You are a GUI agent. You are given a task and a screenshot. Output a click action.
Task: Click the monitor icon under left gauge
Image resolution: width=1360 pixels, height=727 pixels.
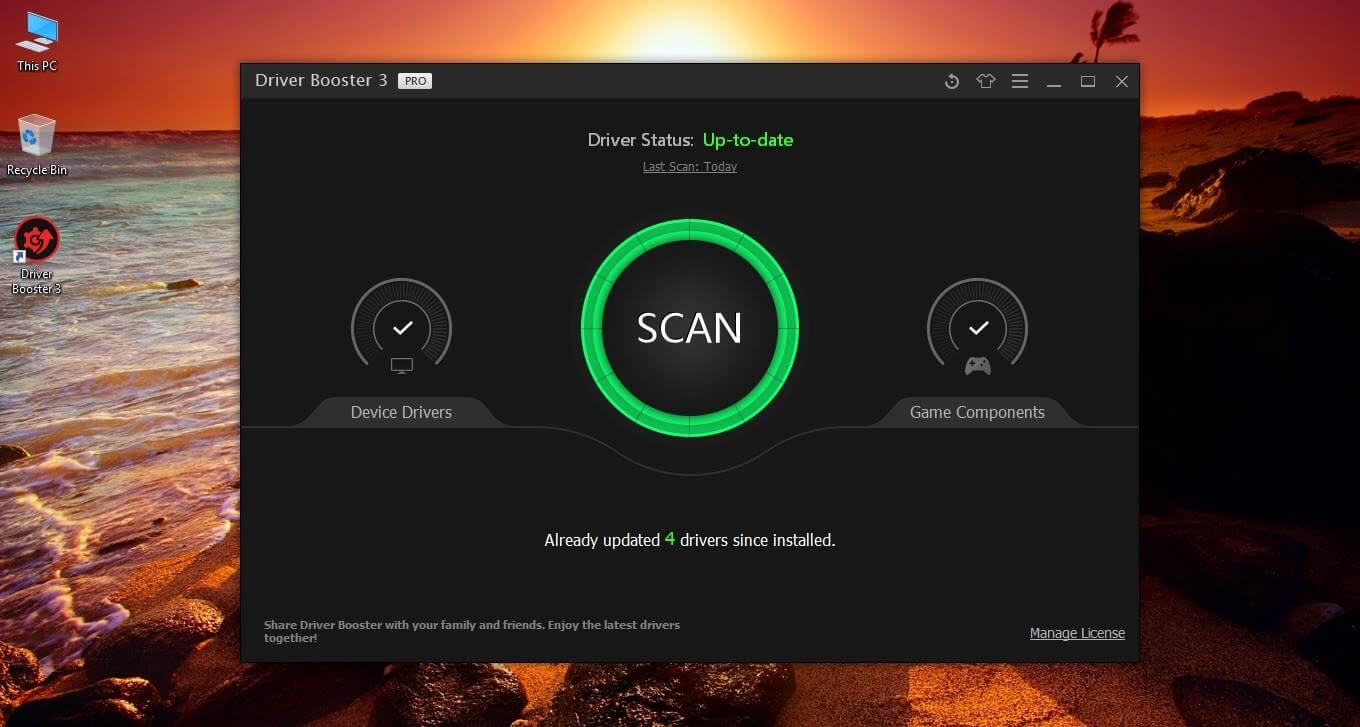pyautogui.click(x=402, y=366)
